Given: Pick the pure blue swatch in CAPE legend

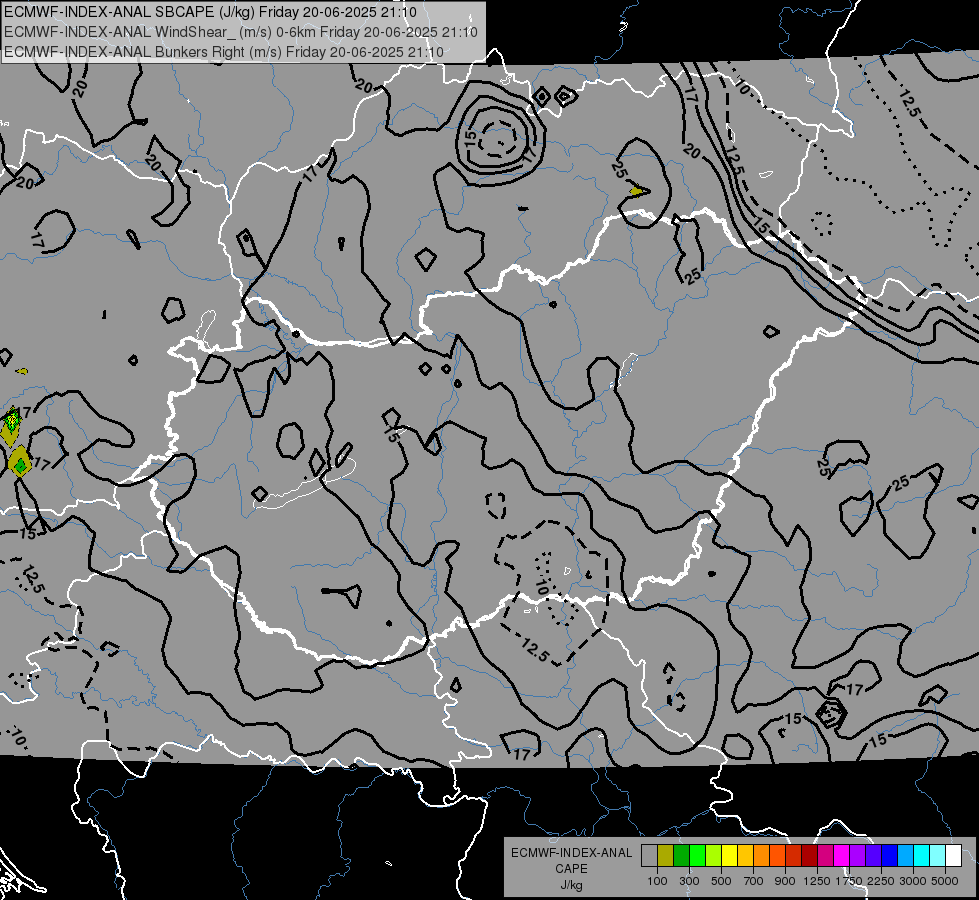Looking at the screenshot, I should 890,856.
